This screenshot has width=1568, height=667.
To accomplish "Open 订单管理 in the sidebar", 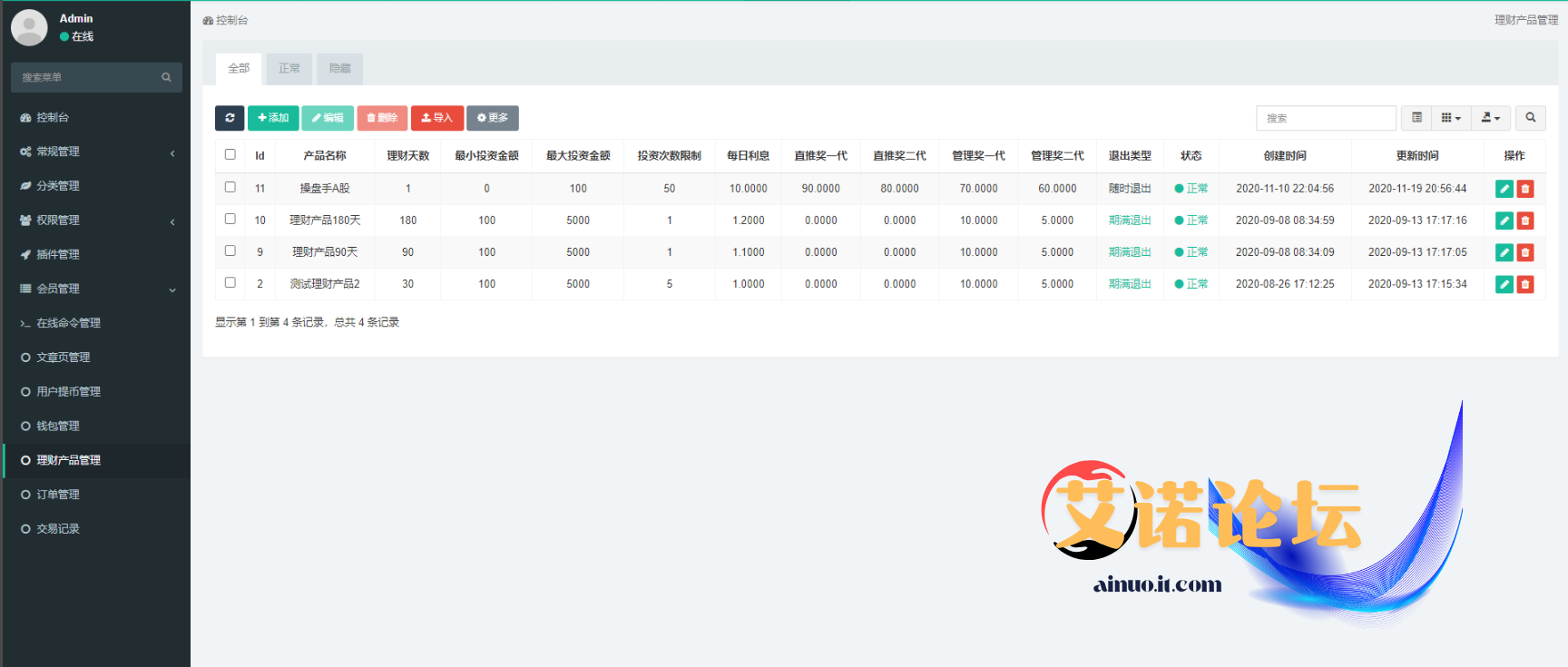I will click(95, 495).
